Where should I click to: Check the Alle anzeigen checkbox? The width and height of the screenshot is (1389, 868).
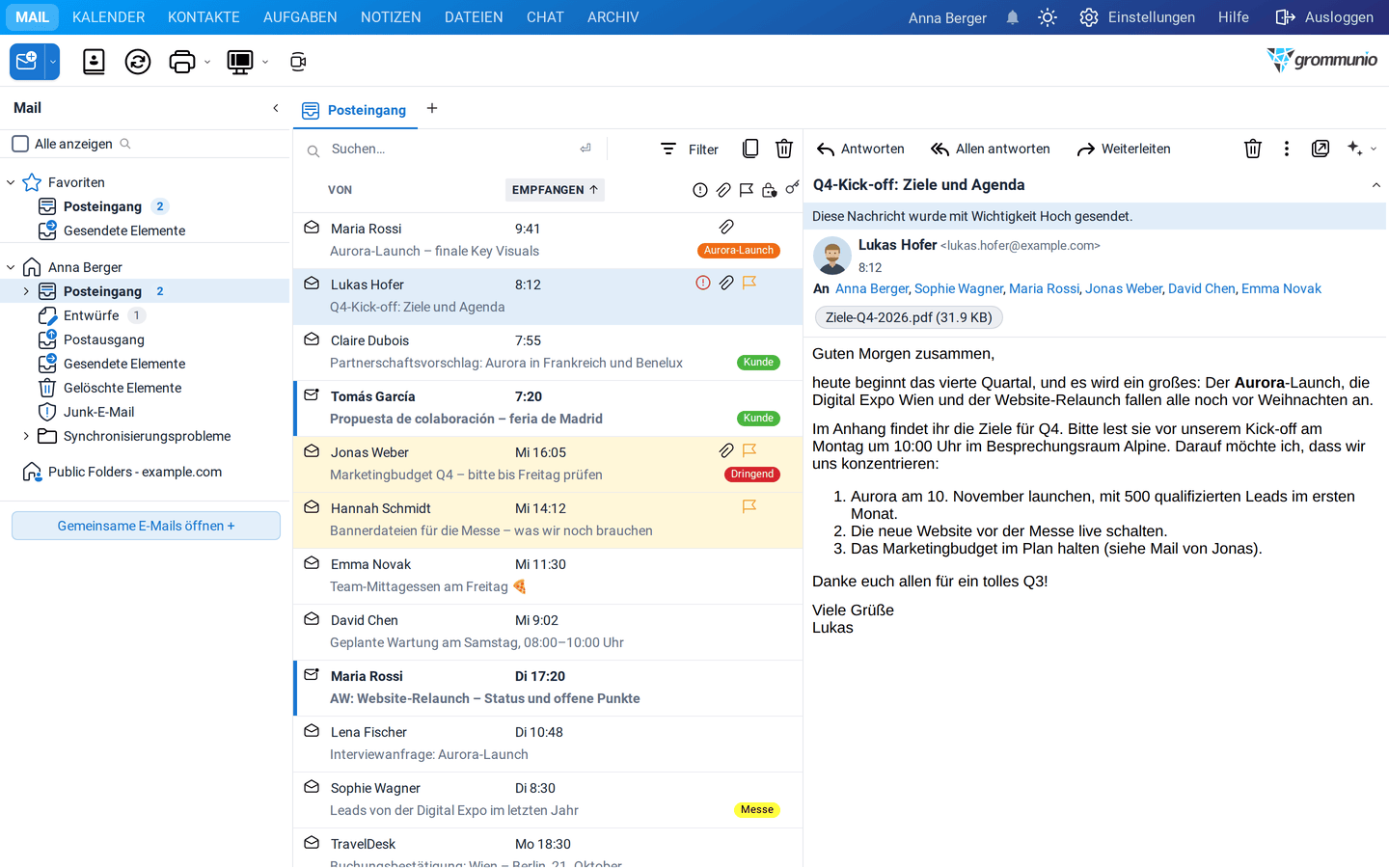20,144
